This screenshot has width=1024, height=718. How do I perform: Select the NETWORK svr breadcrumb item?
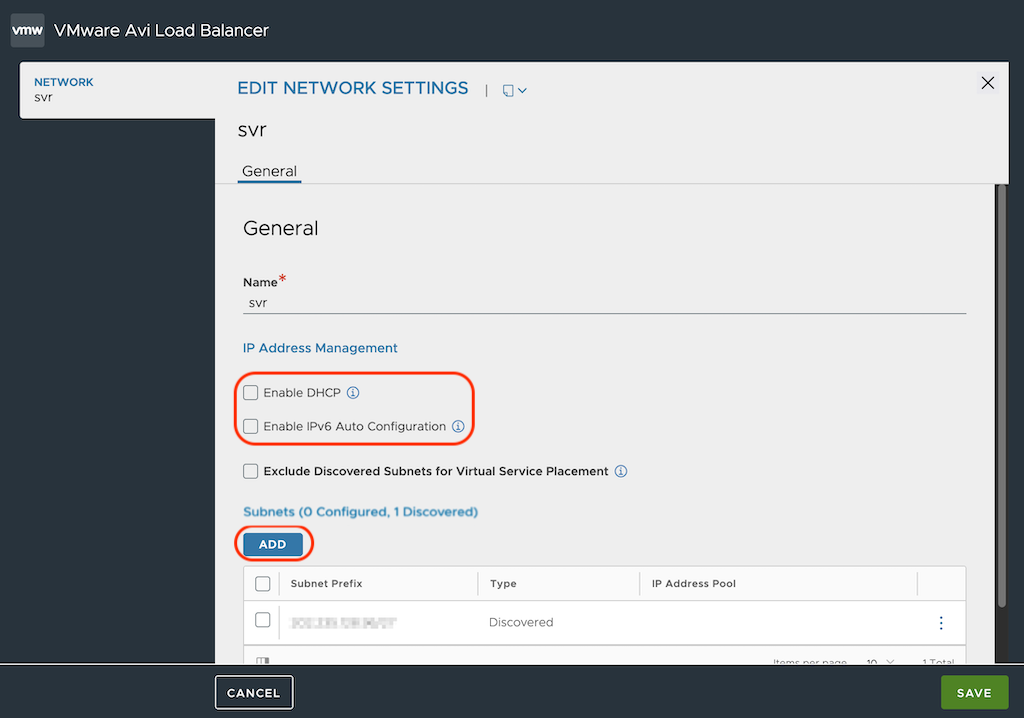(x=64, y=89)
